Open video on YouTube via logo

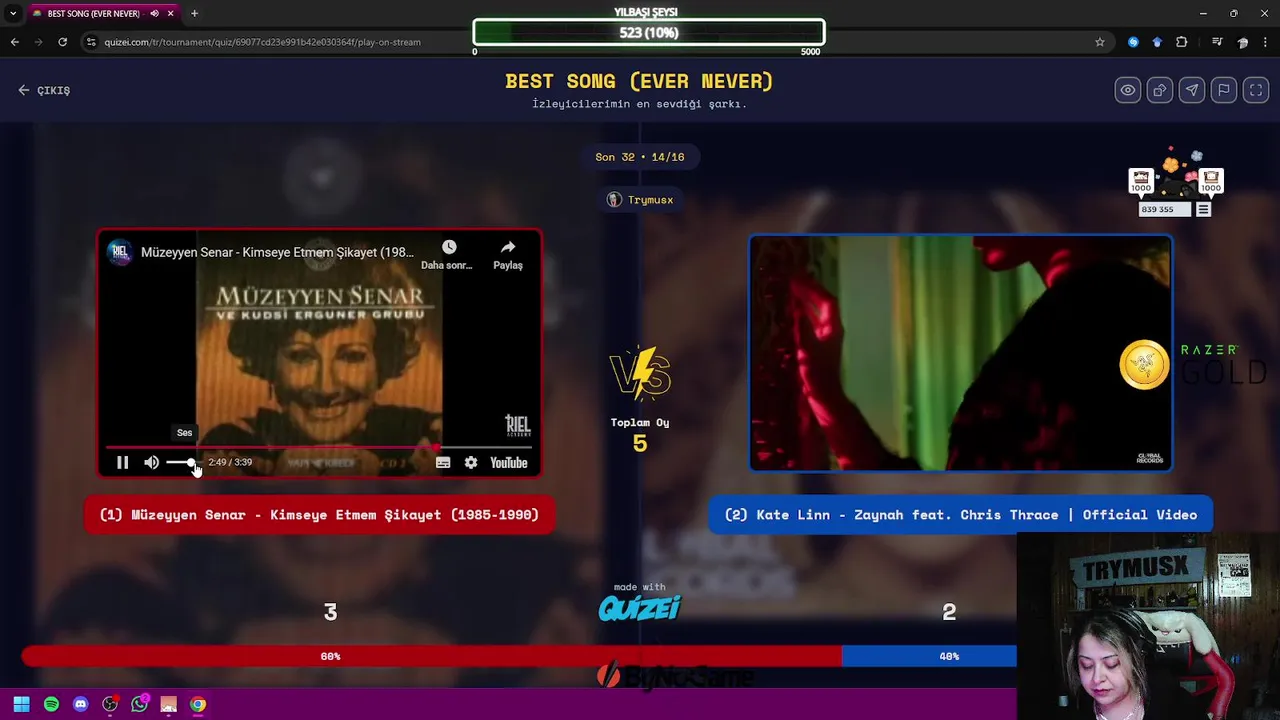(x=509, y=462)
